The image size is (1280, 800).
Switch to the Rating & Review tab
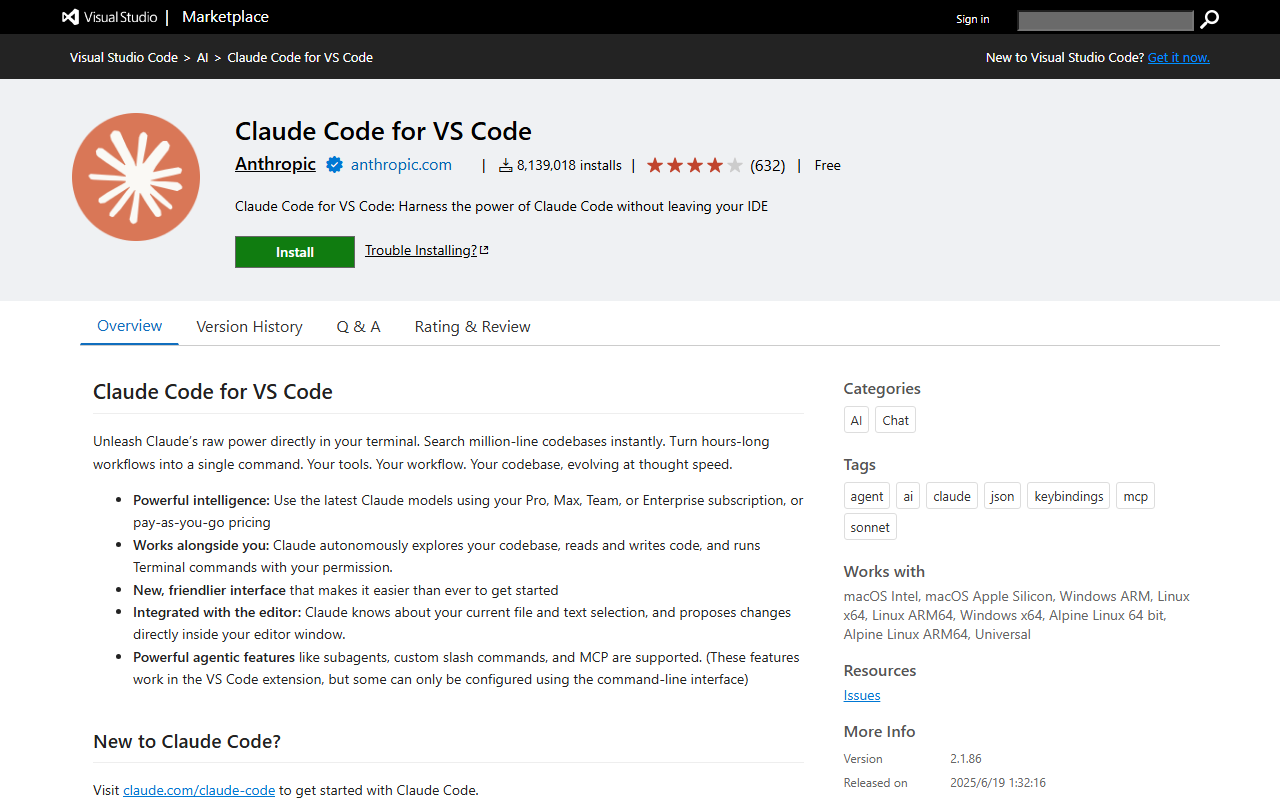(x=472, y=326)
